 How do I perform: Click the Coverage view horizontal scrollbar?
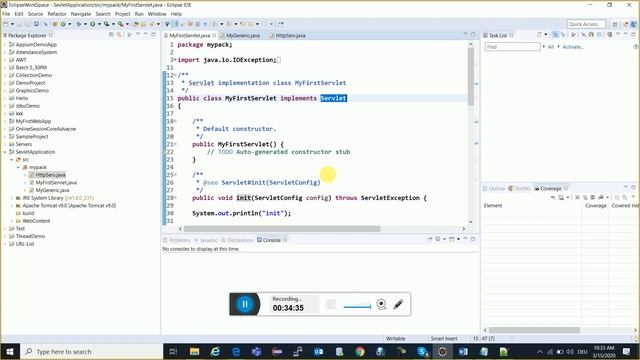(x=534, y=330)
